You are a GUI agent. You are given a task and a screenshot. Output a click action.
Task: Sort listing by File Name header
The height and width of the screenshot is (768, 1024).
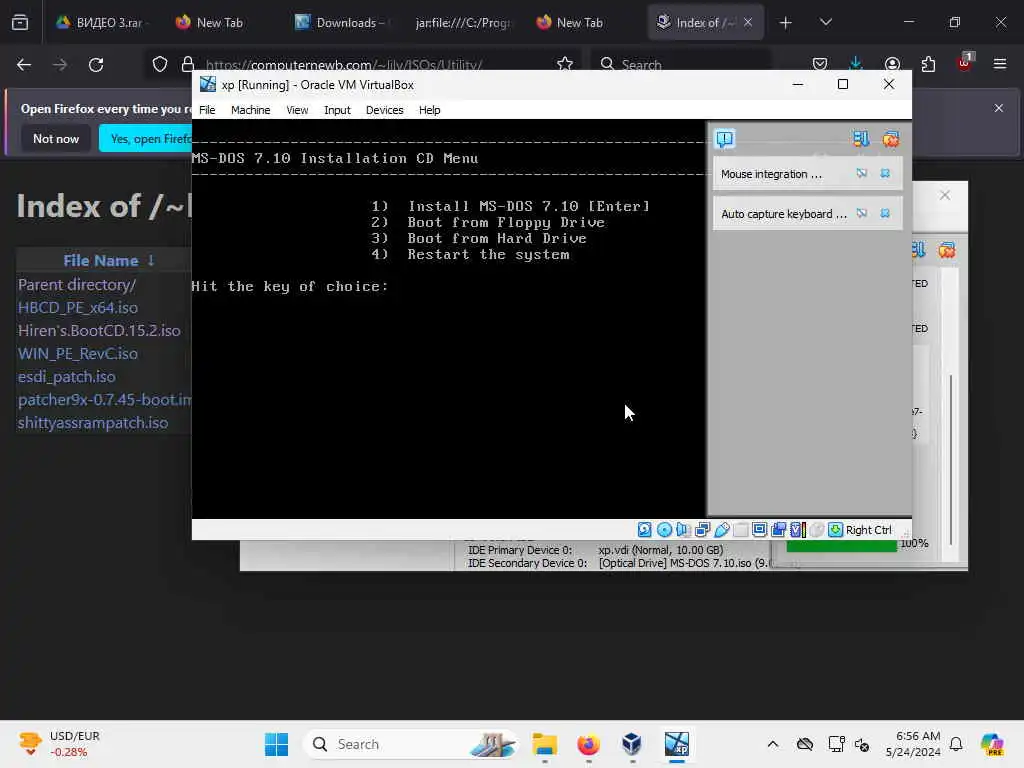tap(108, 260)
